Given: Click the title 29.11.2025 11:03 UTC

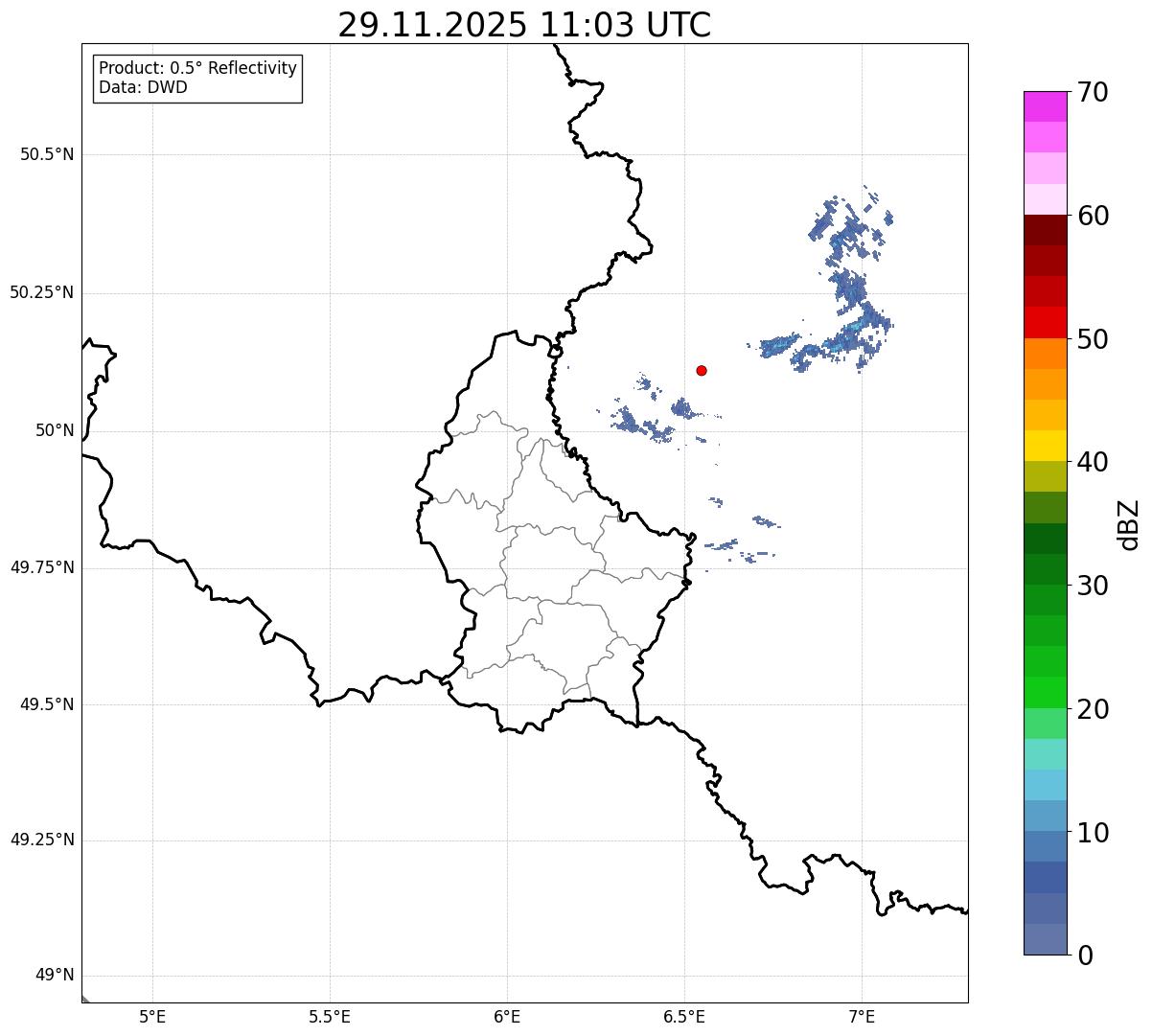Looking at the screenshot, I should (524, 25).
